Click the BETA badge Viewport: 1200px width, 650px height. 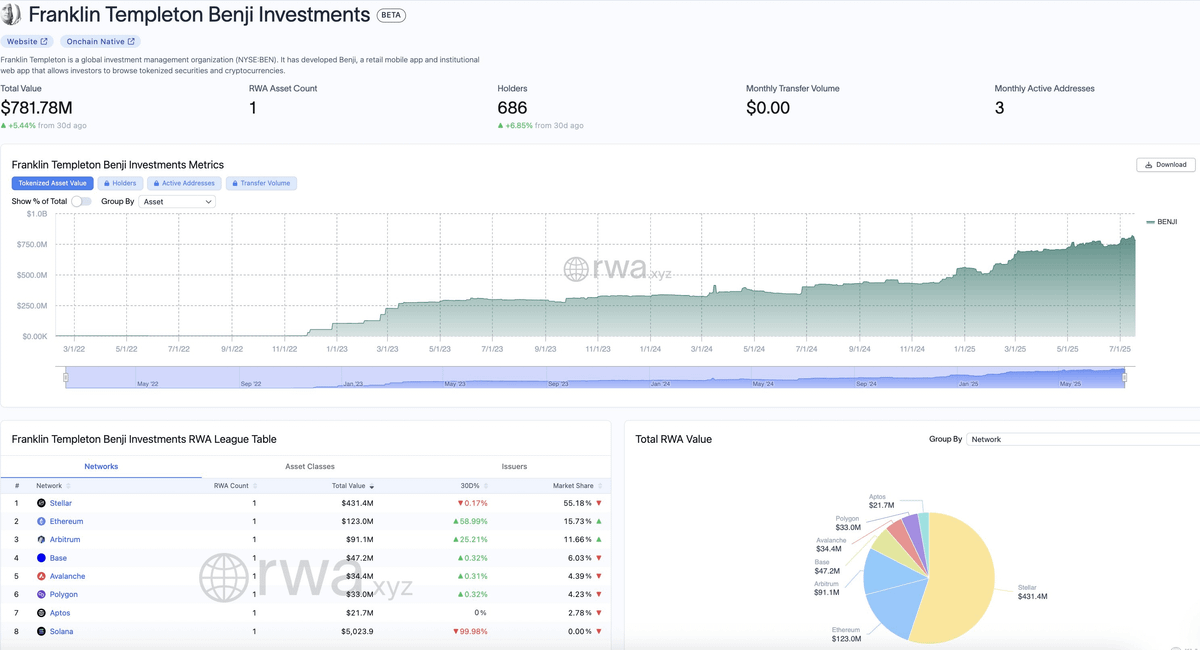pyautogui.click(x=391, y=15)
